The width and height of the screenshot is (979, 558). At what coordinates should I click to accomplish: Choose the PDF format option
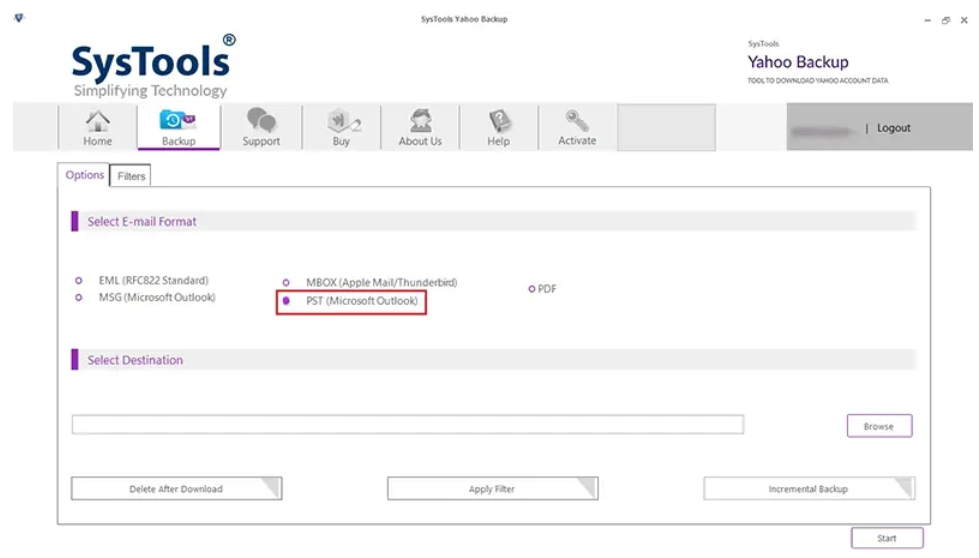[532, 289]
